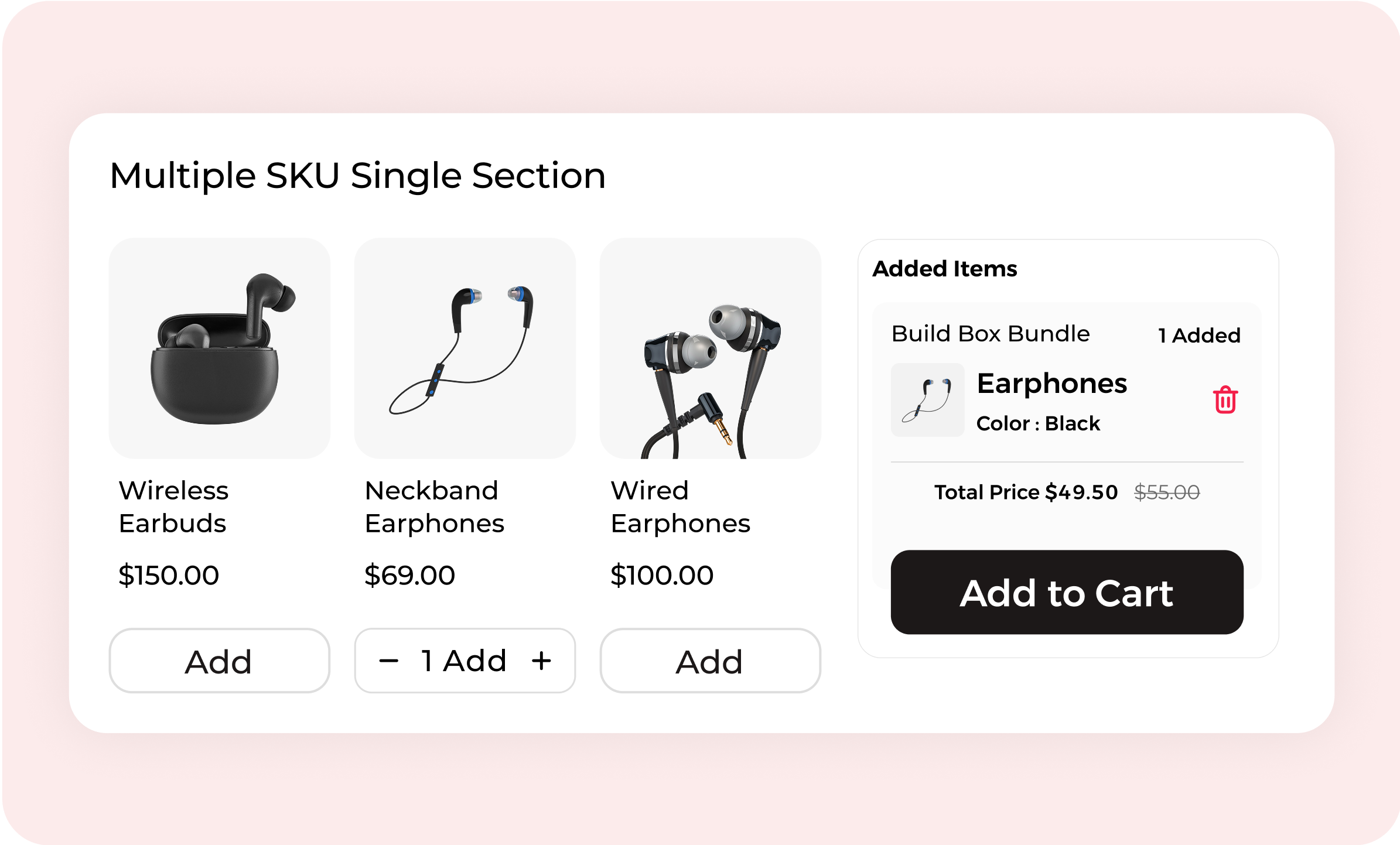The image size is (1400, 845).
Task: Click the Neckband Earphones product title
Action: point(434,507)
